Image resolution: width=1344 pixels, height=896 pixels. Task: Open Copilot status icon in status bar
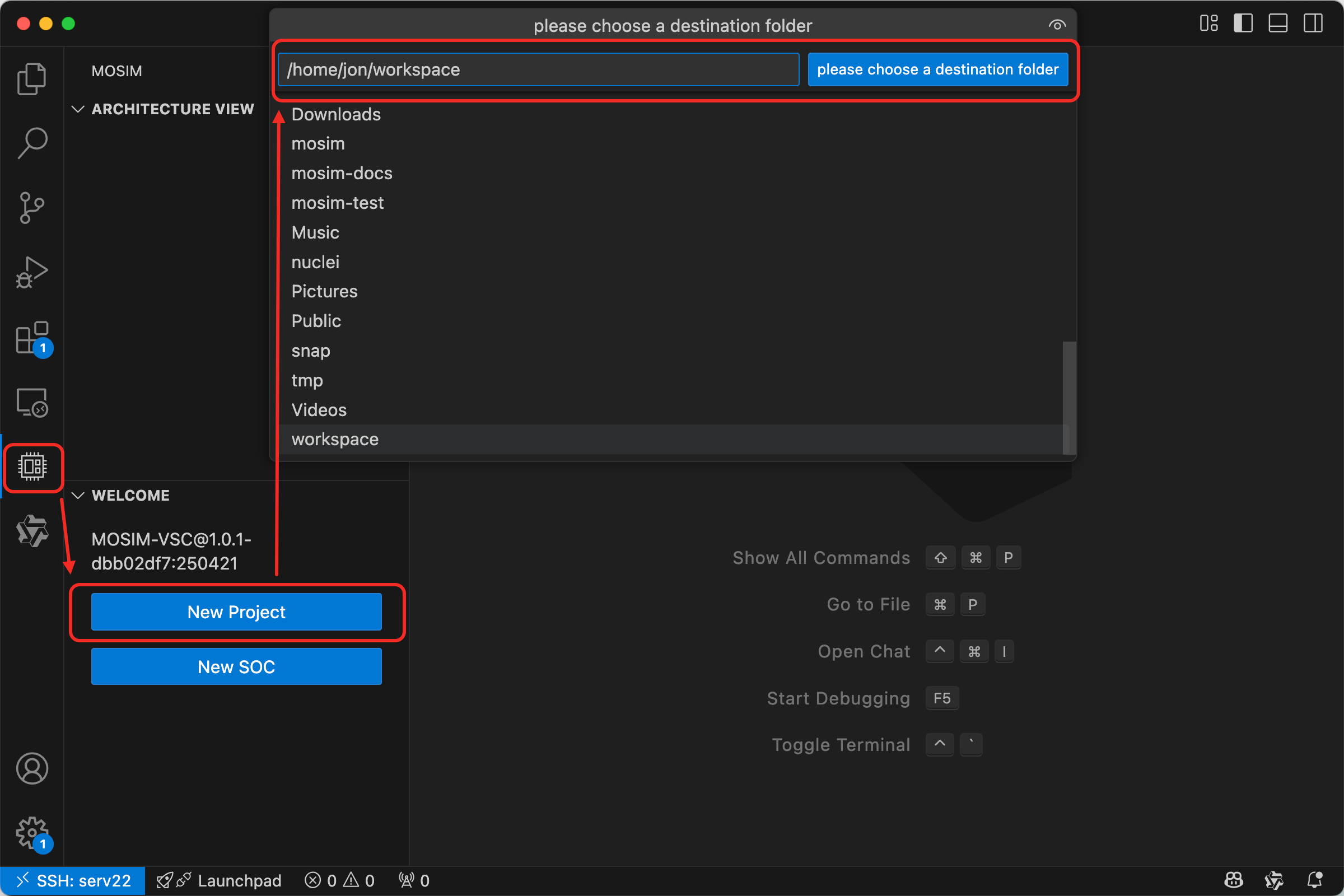[1234, 880]
